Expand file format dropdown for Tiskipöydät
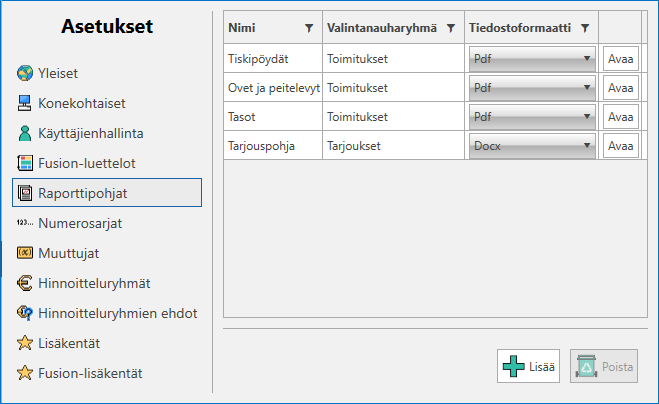The width and height of the screenshot is (659, 404). pos(532,59)
